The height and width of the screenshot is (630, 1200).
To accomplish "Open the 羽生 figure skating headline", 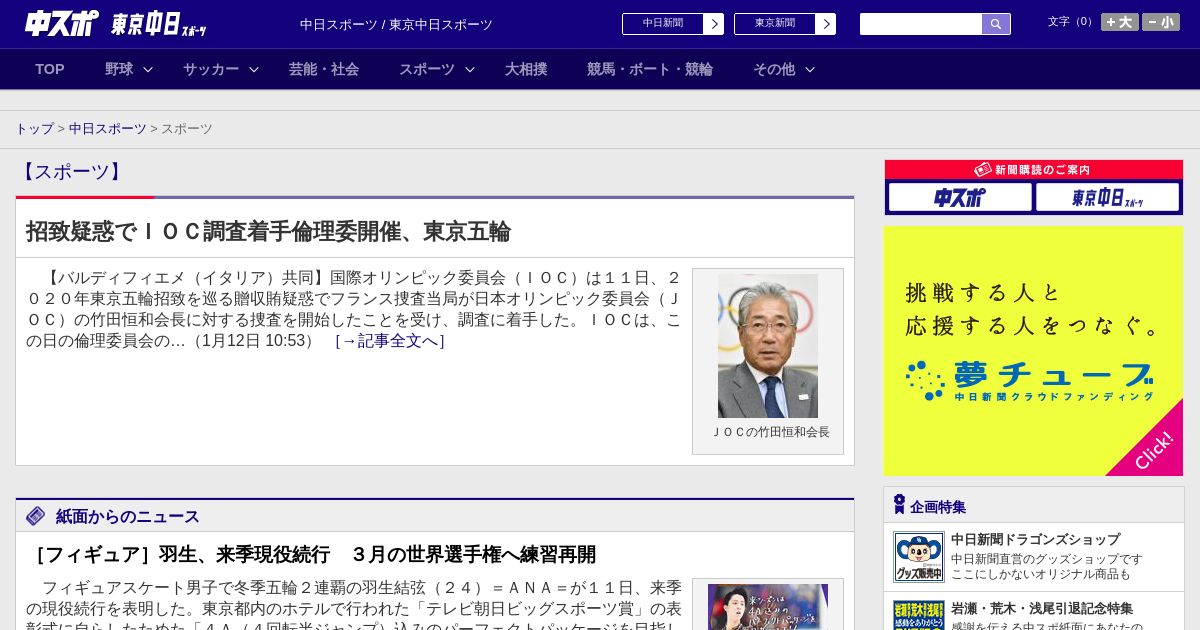I will (311, 554).
